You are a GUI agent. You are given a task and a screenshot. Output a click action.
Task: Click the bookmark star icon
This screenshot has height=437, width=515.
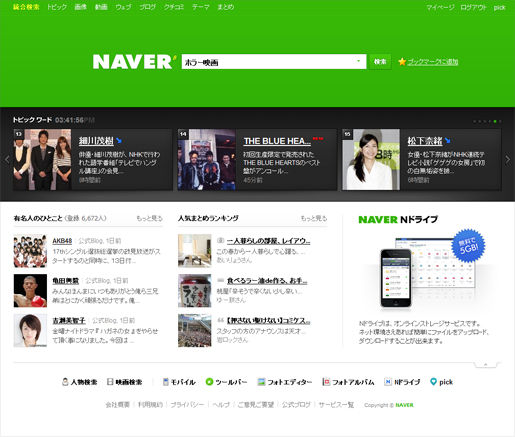(x=402, y=62)
